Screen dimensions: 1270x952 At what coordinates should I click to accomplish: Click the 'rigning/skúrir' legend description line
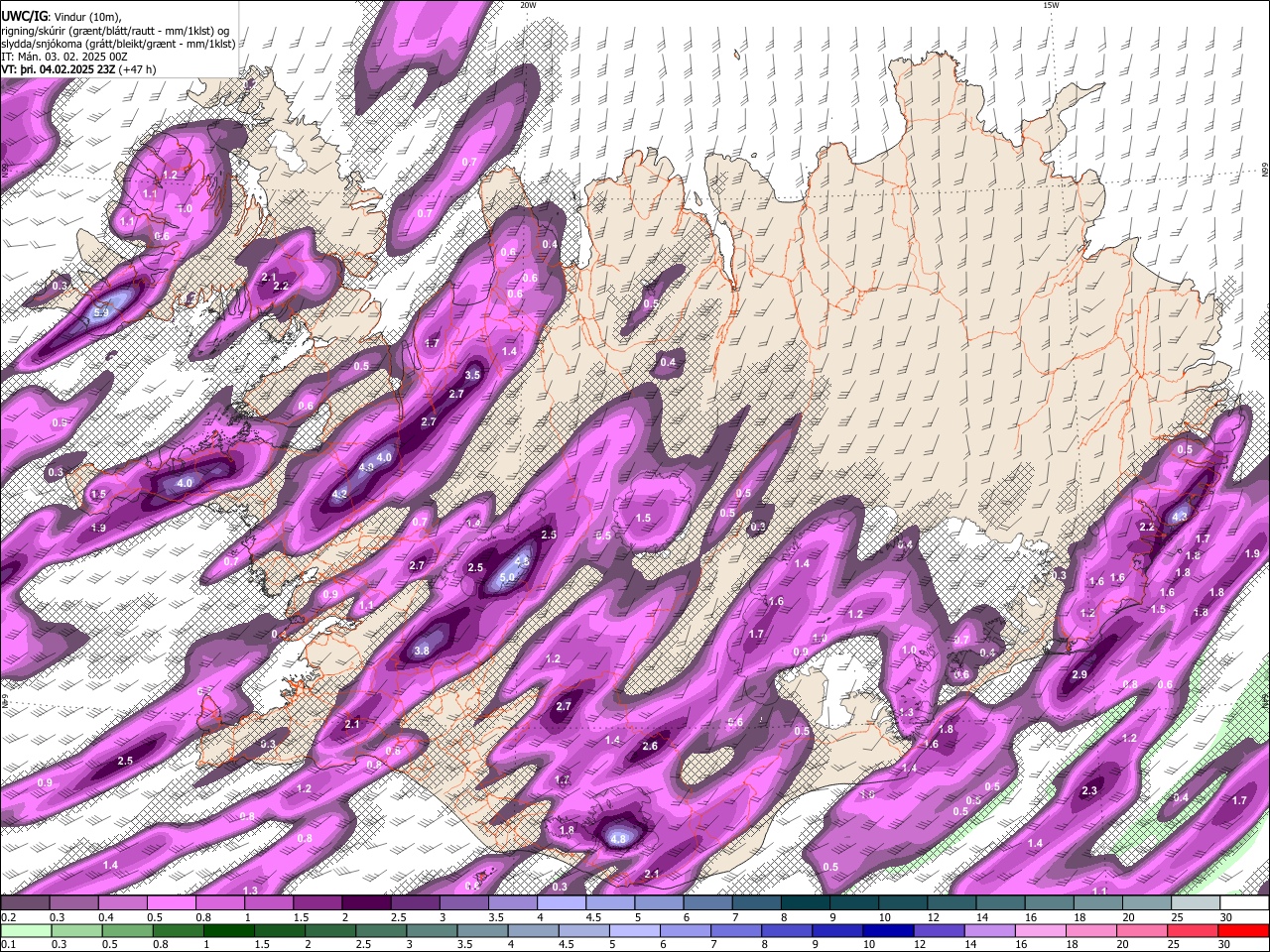click(x=116, y=31)
